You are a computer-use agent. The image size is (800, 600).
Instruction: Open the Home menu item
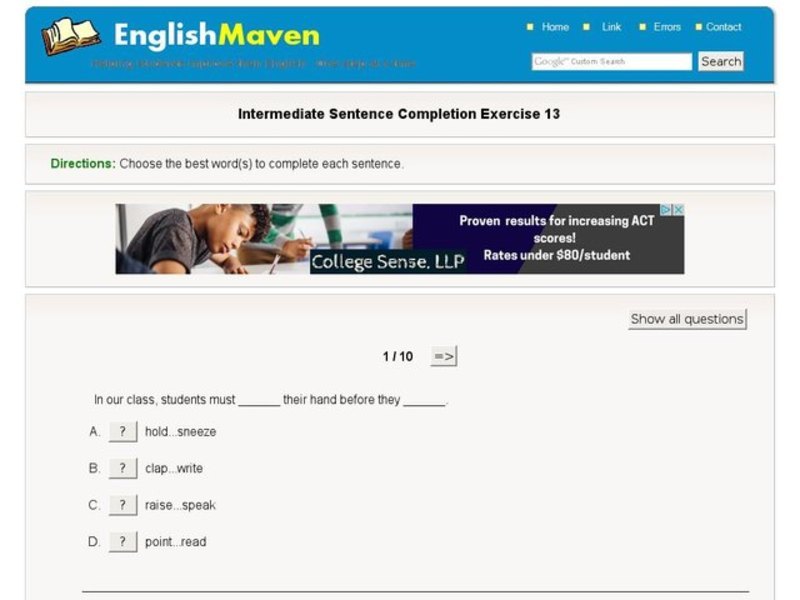pos(555,27)
